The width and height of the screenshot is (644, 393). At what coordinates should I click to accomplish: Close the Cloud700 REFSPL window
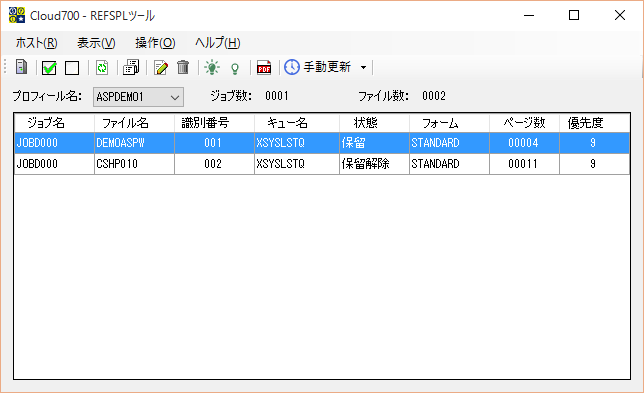(x=620, y=16)
